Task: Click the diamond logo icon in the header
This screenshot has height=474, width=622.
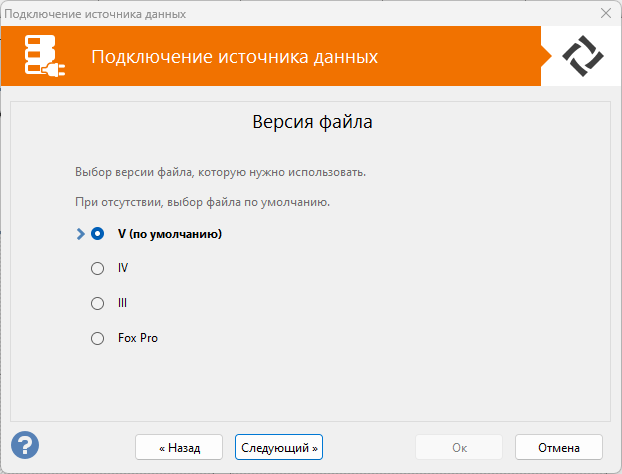Action: pyautogui.click(x=582, y=56)
